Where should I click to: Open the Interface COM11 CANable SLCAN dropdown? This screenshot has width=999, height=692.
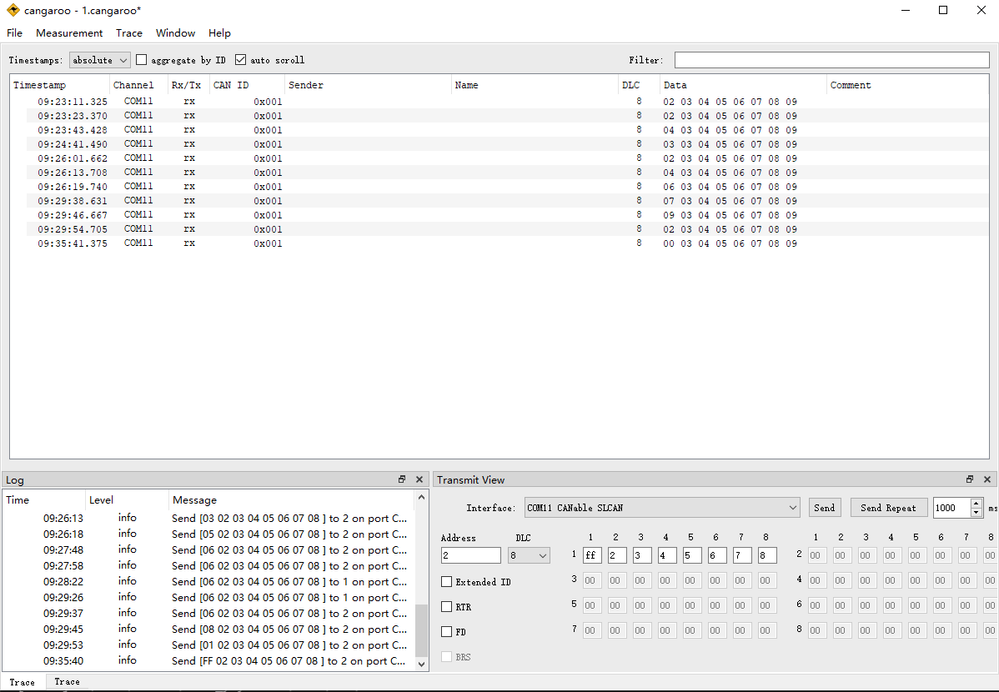click(662, 508)
